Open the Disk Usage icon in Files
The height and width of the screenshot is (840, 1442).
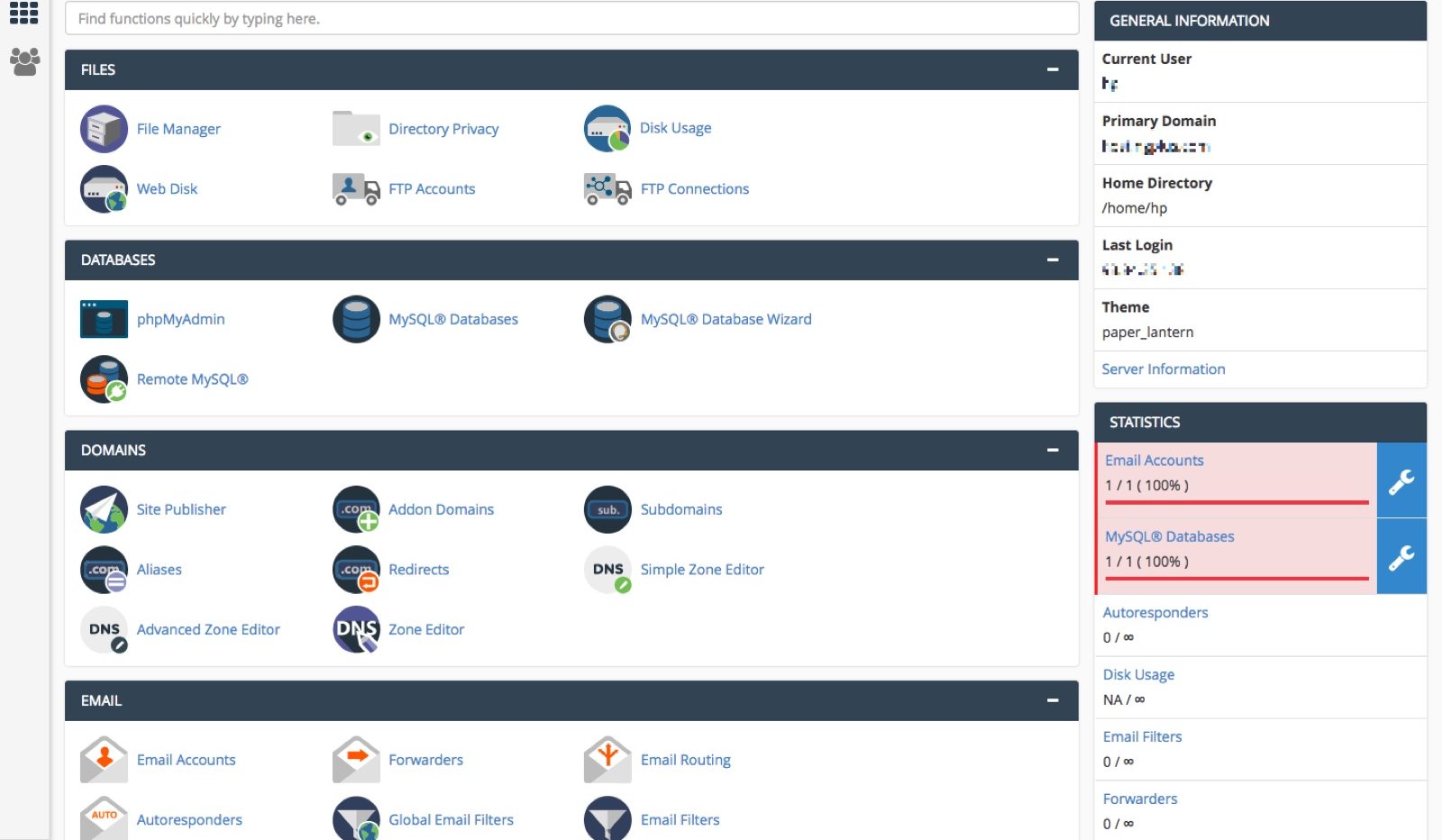point(607,129)
